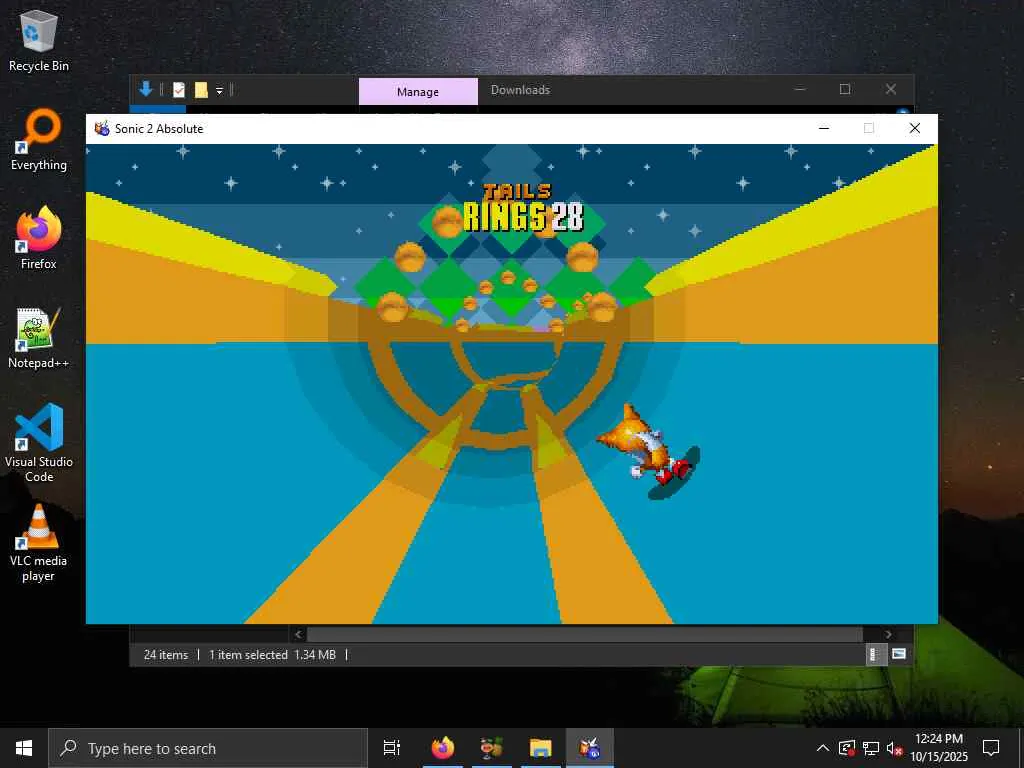Maximize the Downloads Explorer window

(x=845, y=89)
